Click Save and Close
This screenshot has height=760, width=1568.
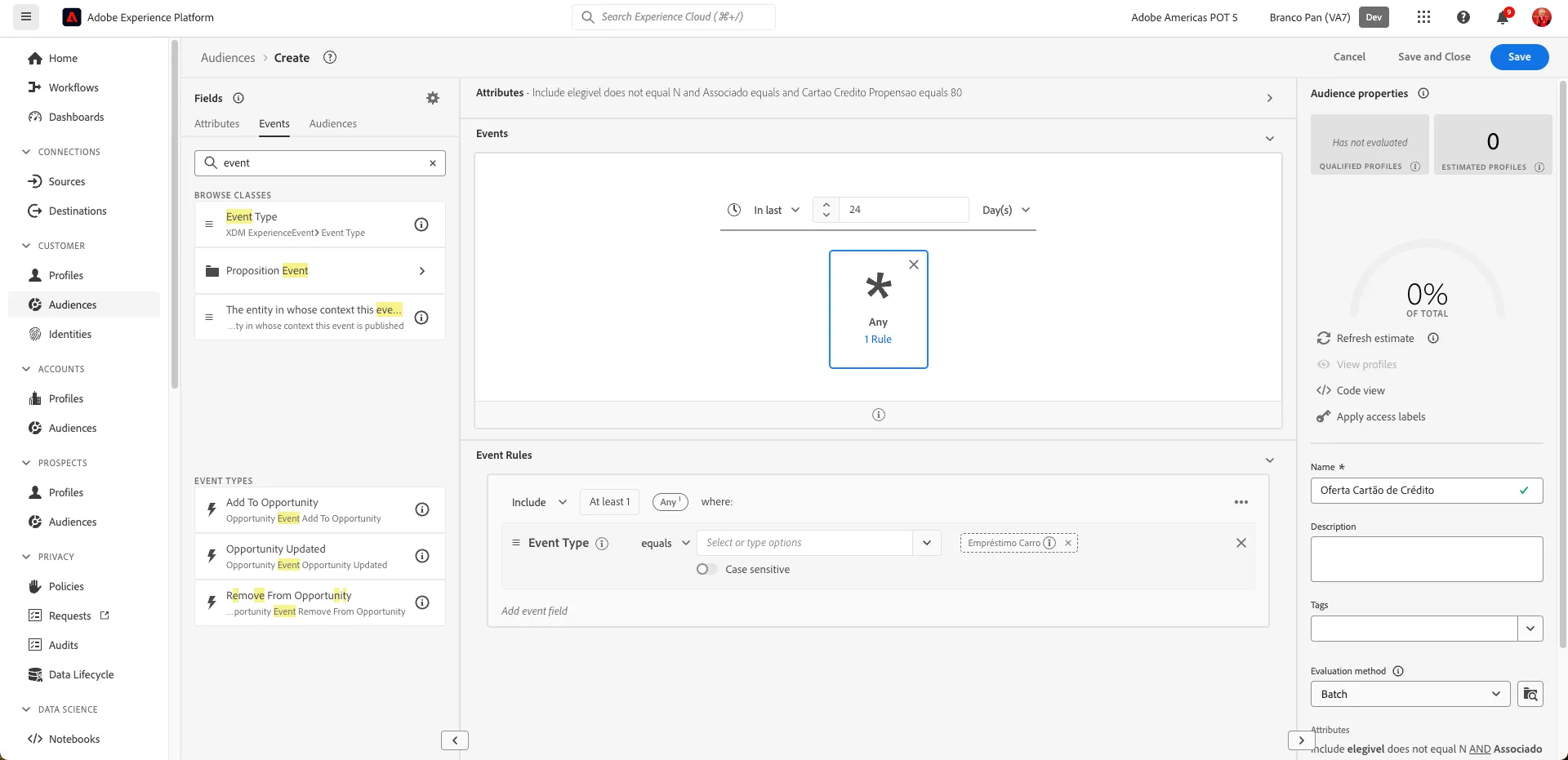1434,57
